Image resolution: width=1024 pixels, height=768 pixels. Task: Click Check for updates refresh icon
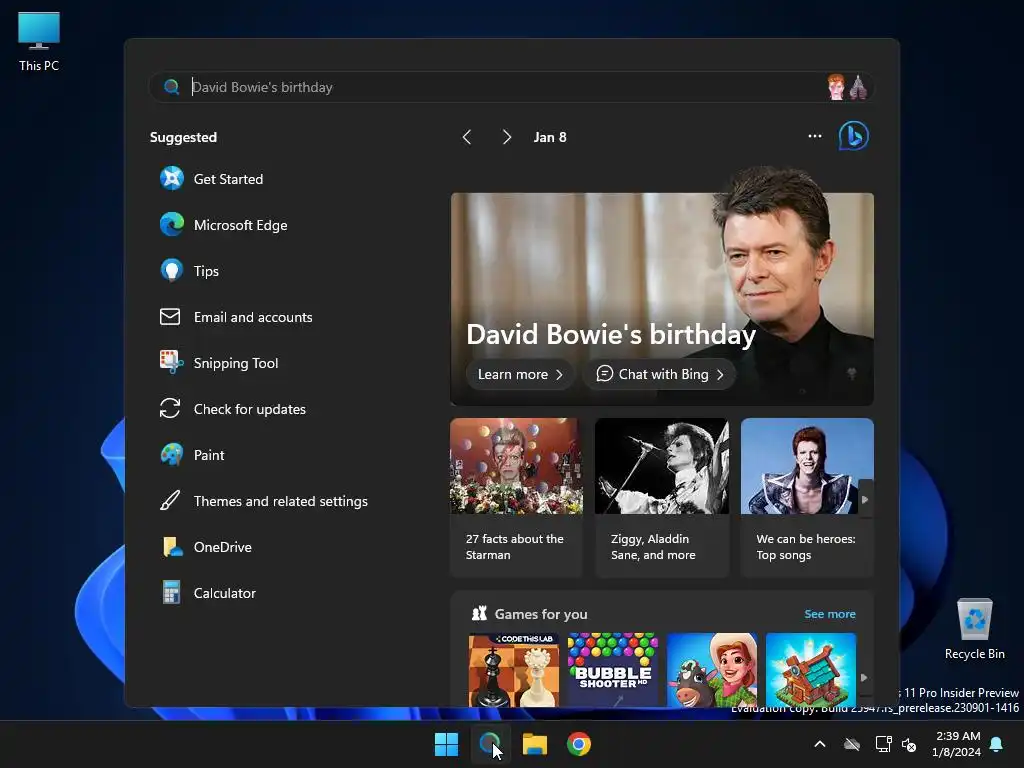click(170, 409)
